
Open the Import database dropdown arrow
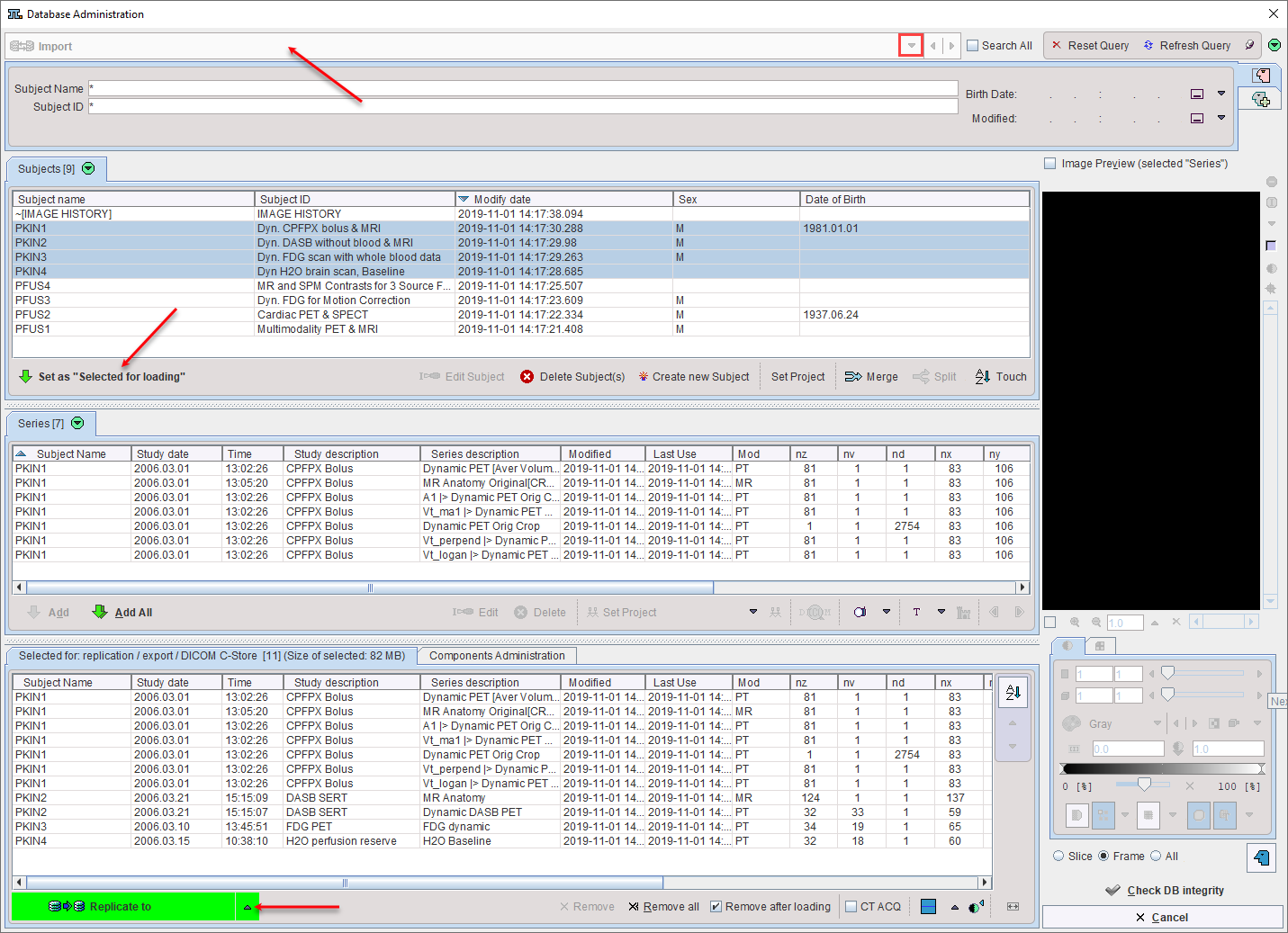coord(911,46)
